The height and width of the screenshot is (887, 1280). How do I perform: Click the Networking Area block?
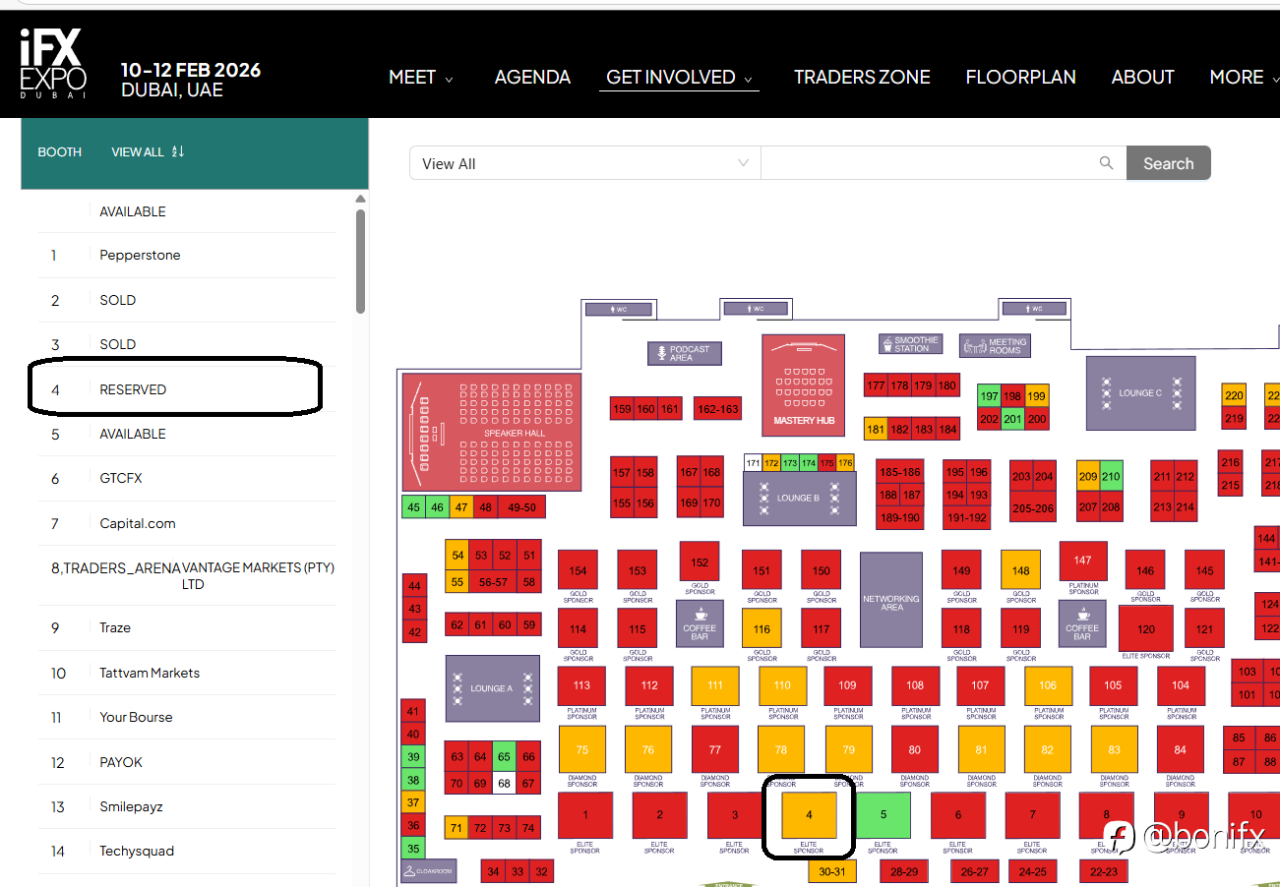pyautogui.click(x=891, y=599)
